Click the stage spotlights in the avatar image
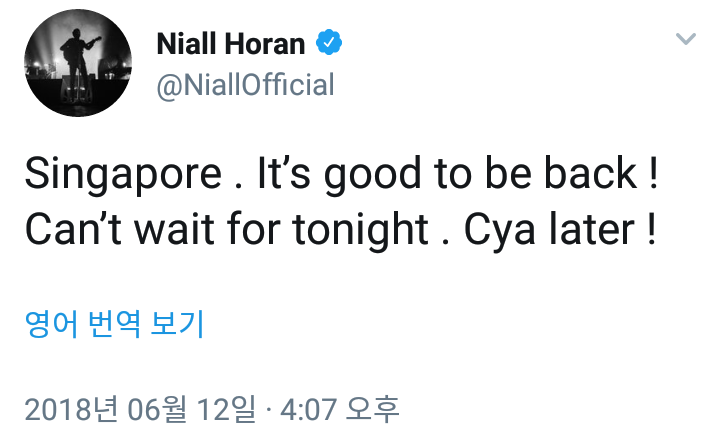This screenshot has width=720, height=441. (x=44, y=51)
